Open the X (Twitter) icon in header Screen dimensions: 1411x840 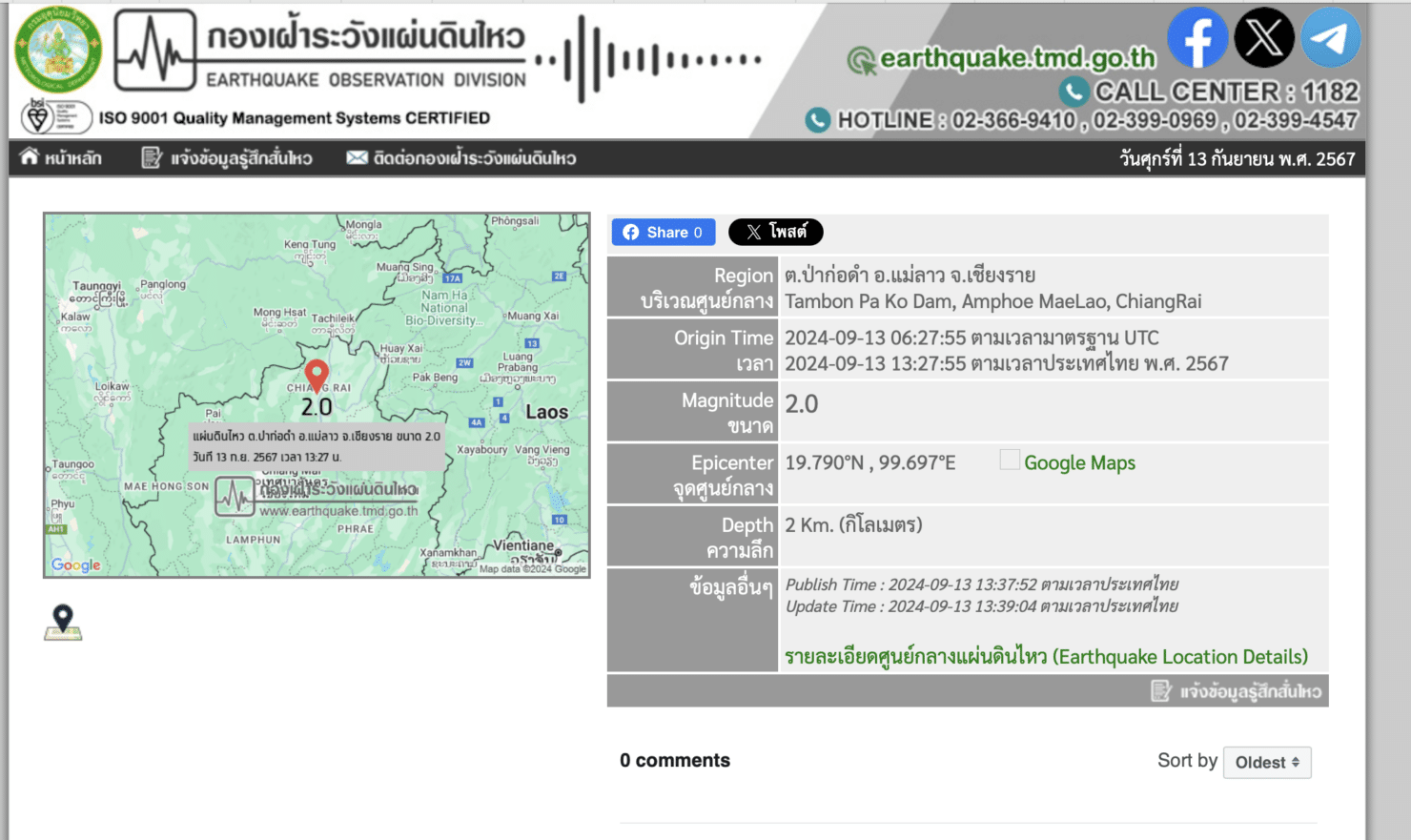pos(1264,38)
